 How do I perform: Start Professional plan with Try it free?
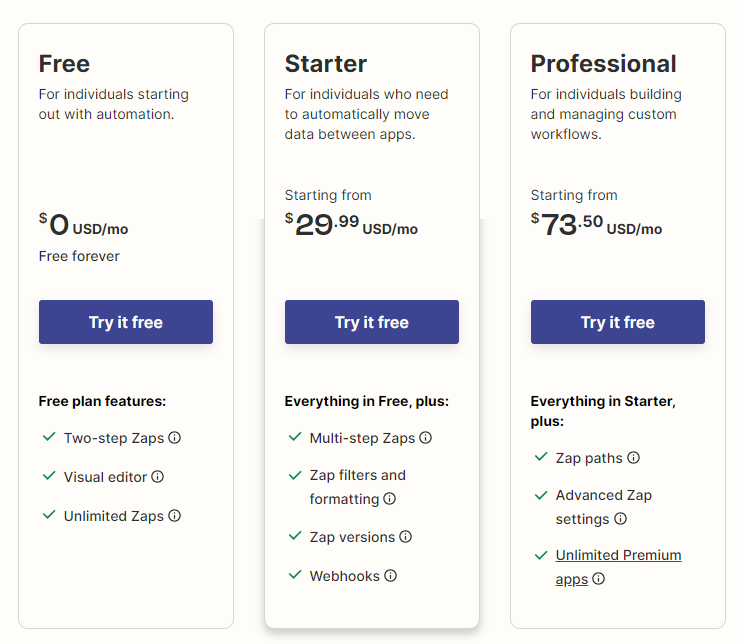click(x=618, y=322)
